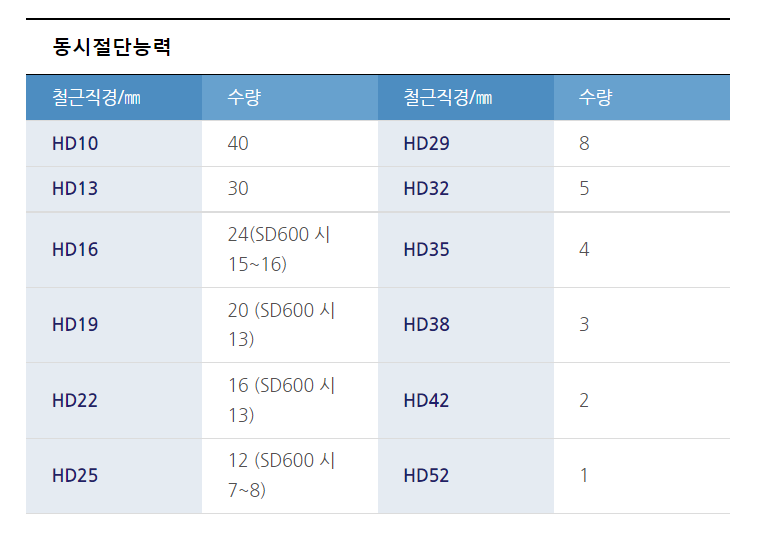Click the 동시절단능력 heading
The width and height of the screenshot is (760, 537).
(111, 47)
